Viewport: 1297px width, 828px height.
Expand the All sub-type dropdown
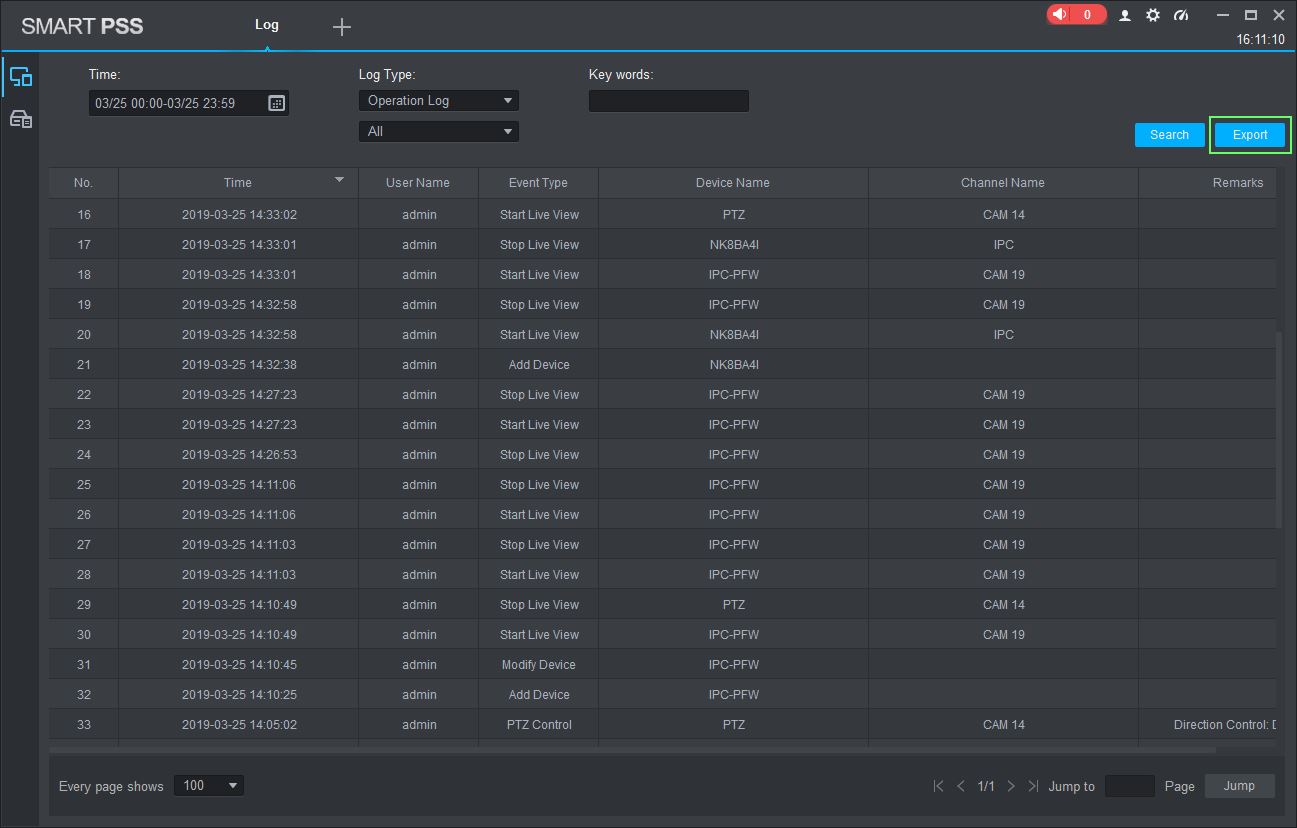[x=438, y=131]
